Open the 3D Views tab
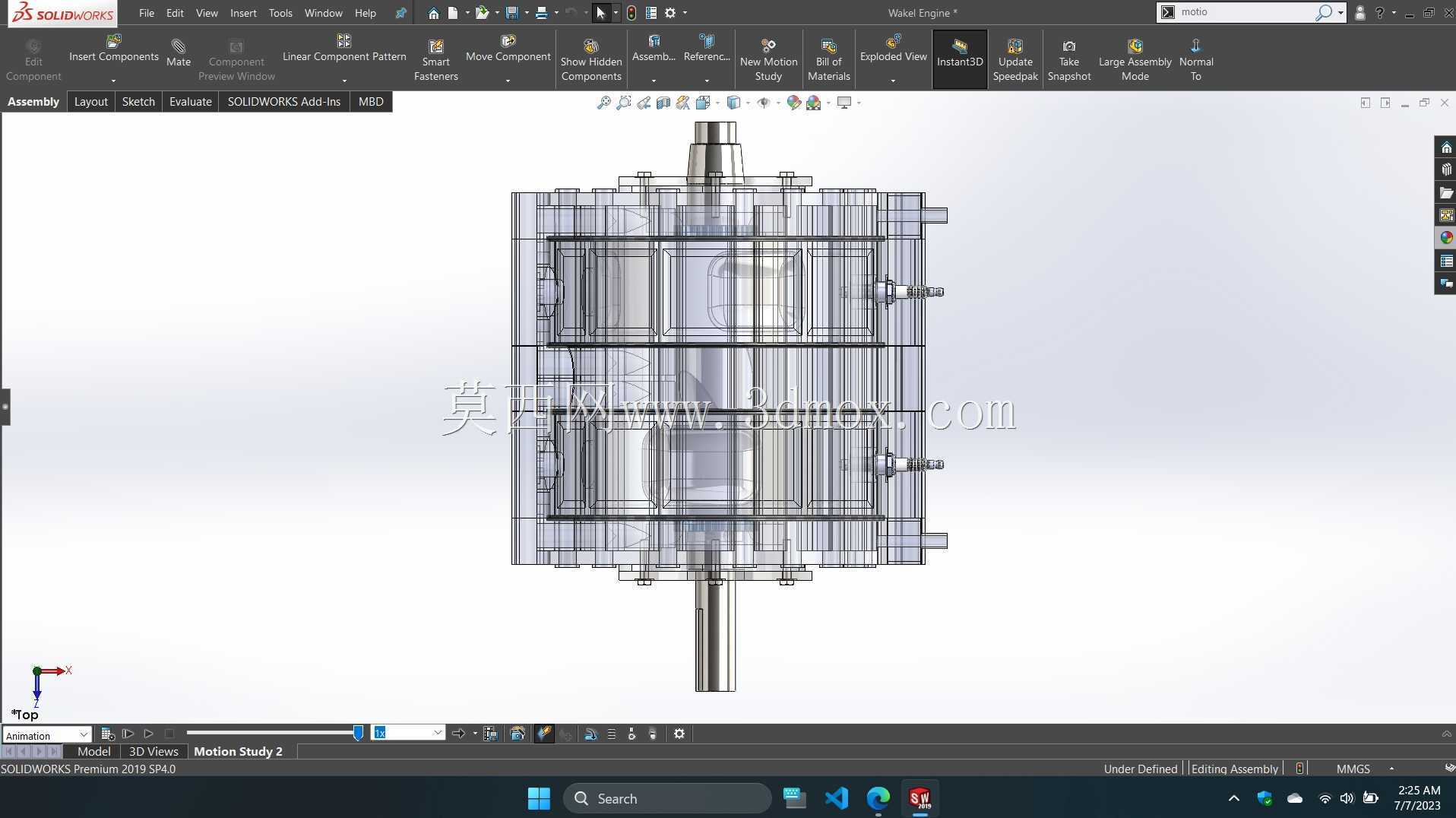Screen dimensions: 1456x818 [x=153, y=751]
